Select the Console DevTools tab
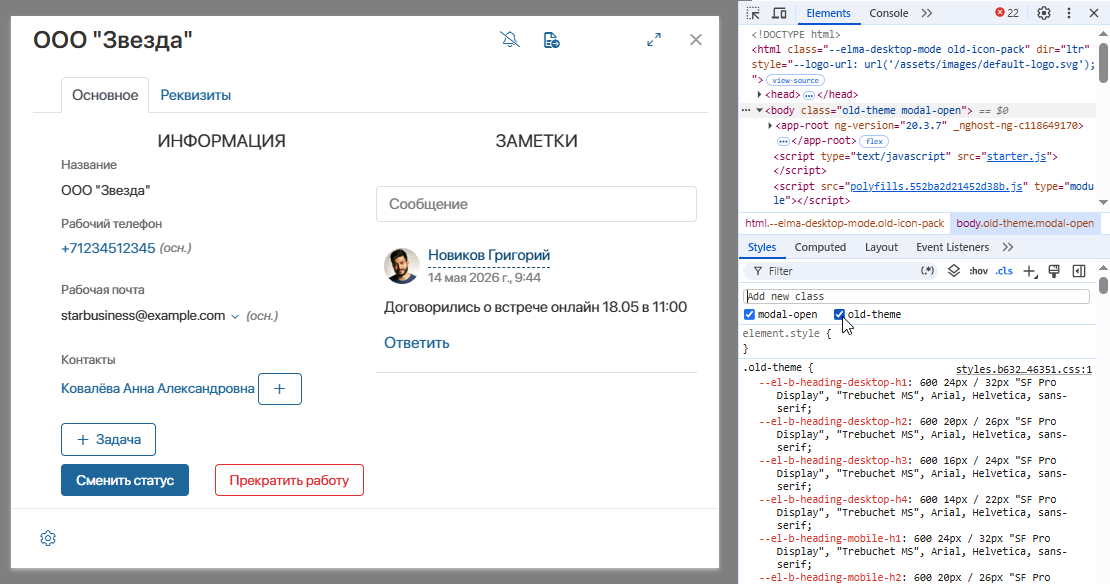 click(x=888, y=13)
